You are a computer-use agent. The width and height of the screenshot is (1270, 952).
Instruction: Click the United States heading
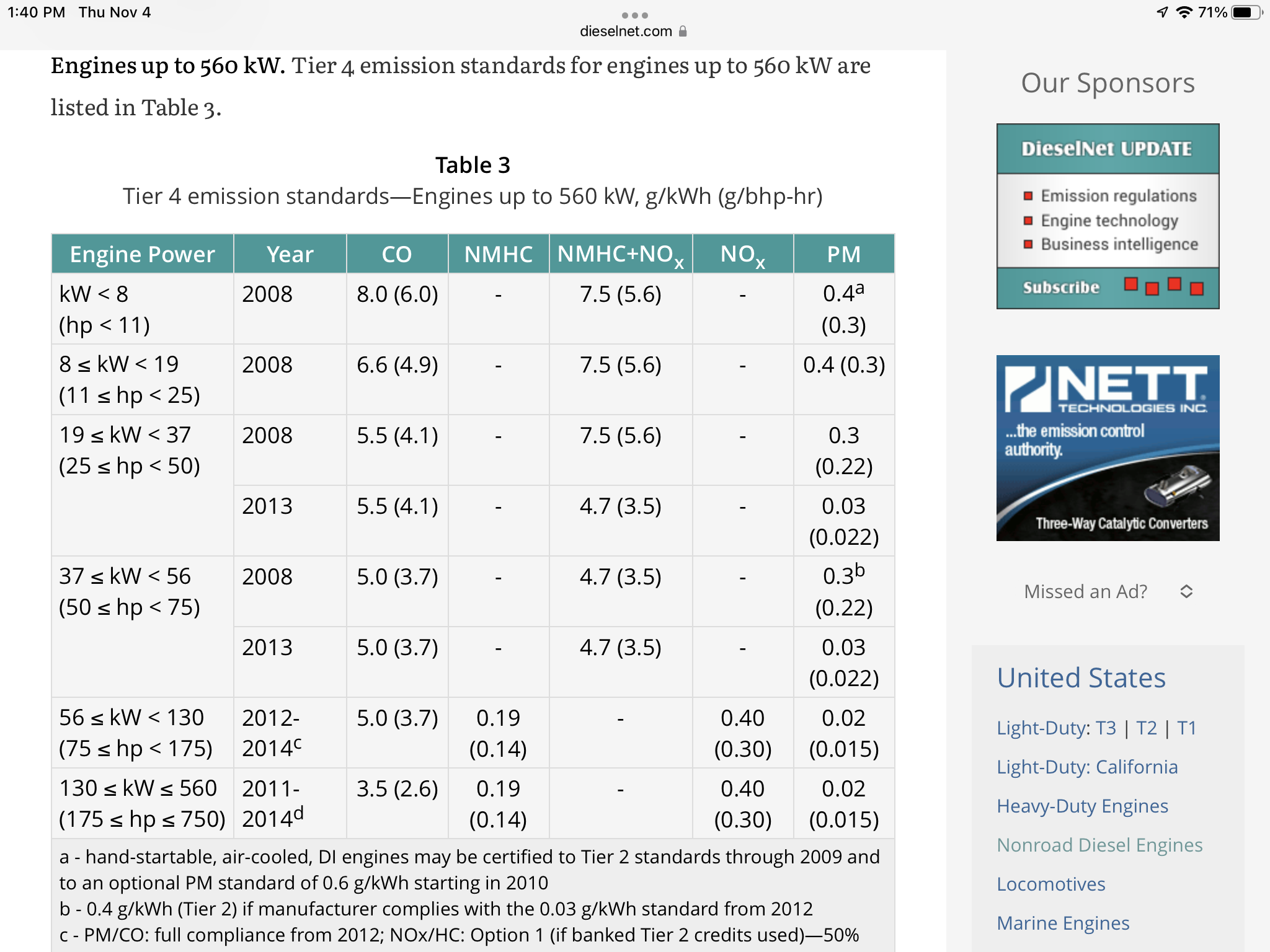[1081, 677]
